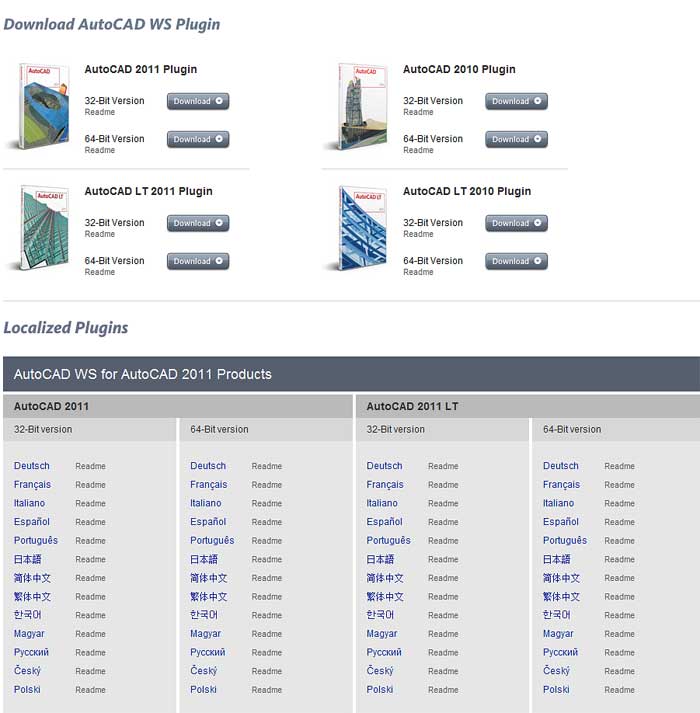Select 한국어 under AutoCAD 2011 LT 64-Bit

tap(557, 615)
